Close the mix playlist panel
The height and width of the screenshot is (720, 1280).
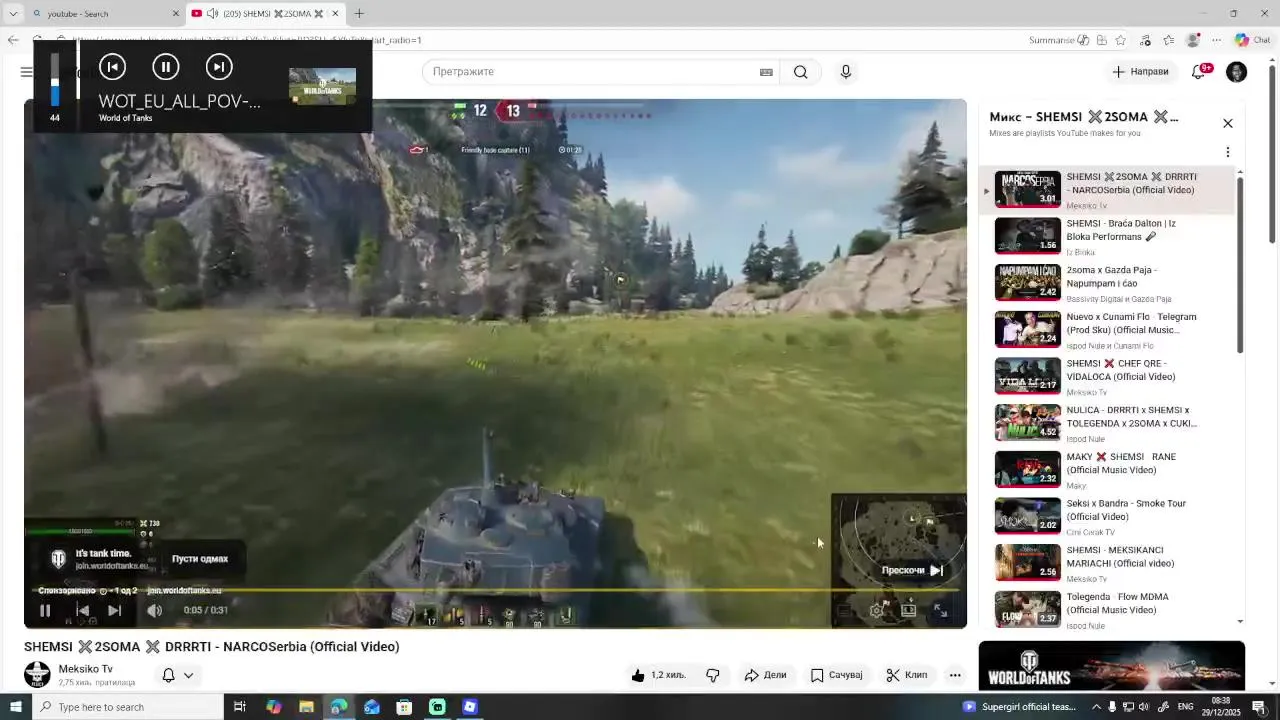tap(1228, 123)
